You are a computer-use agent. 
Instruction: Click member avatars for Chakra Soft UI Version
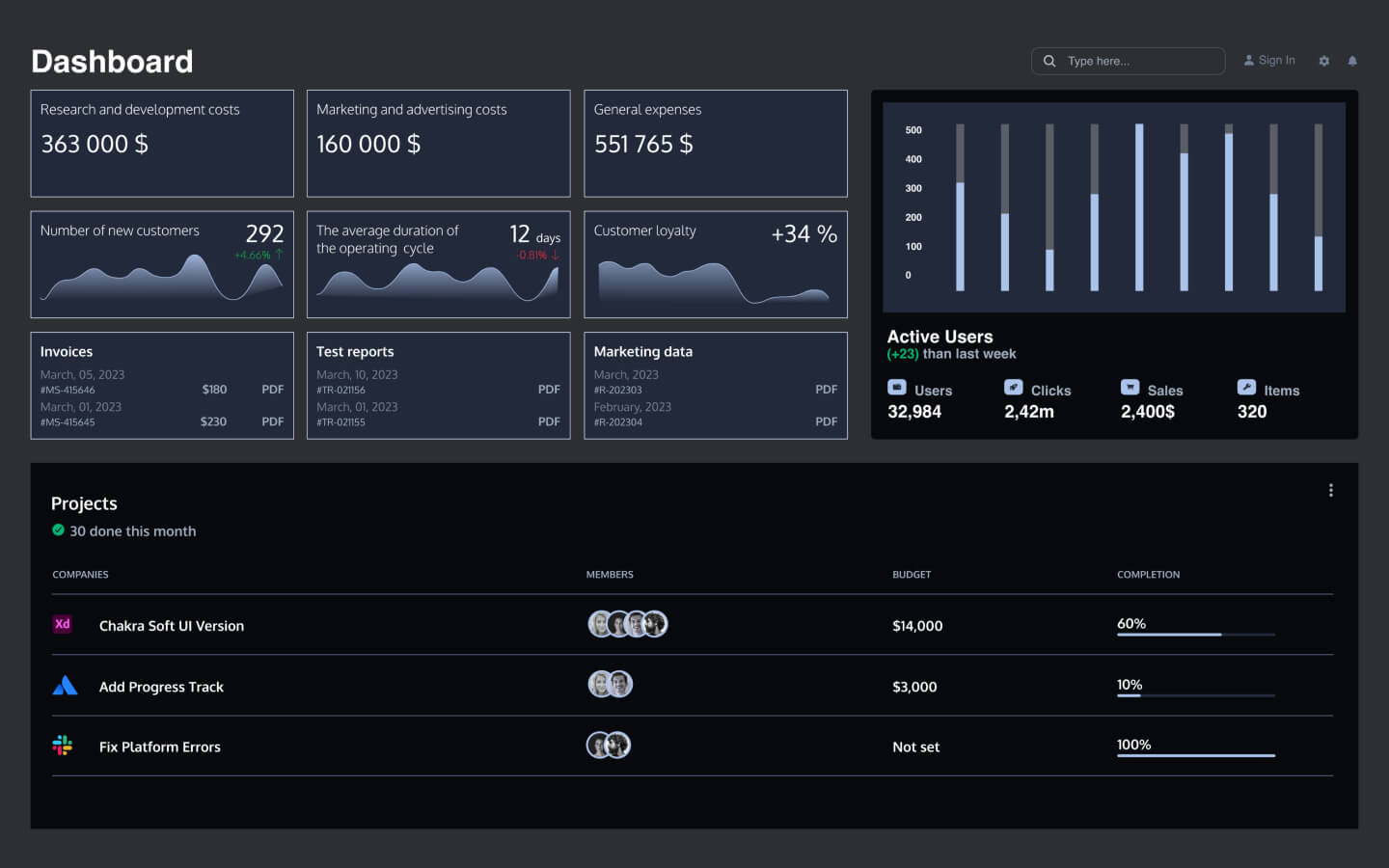click(628, 624)
